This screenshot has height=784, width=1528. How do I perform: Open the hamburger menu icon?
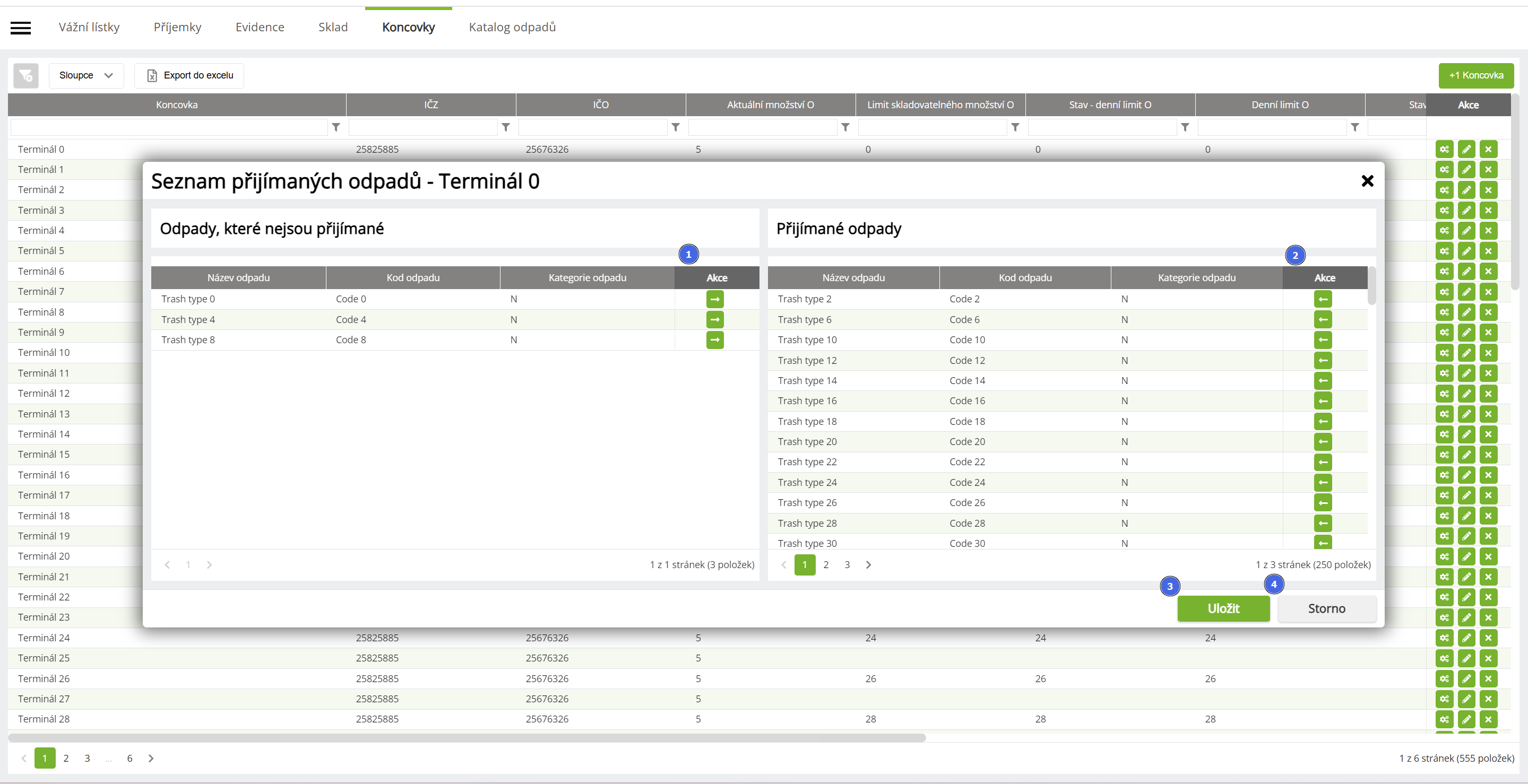21,28
